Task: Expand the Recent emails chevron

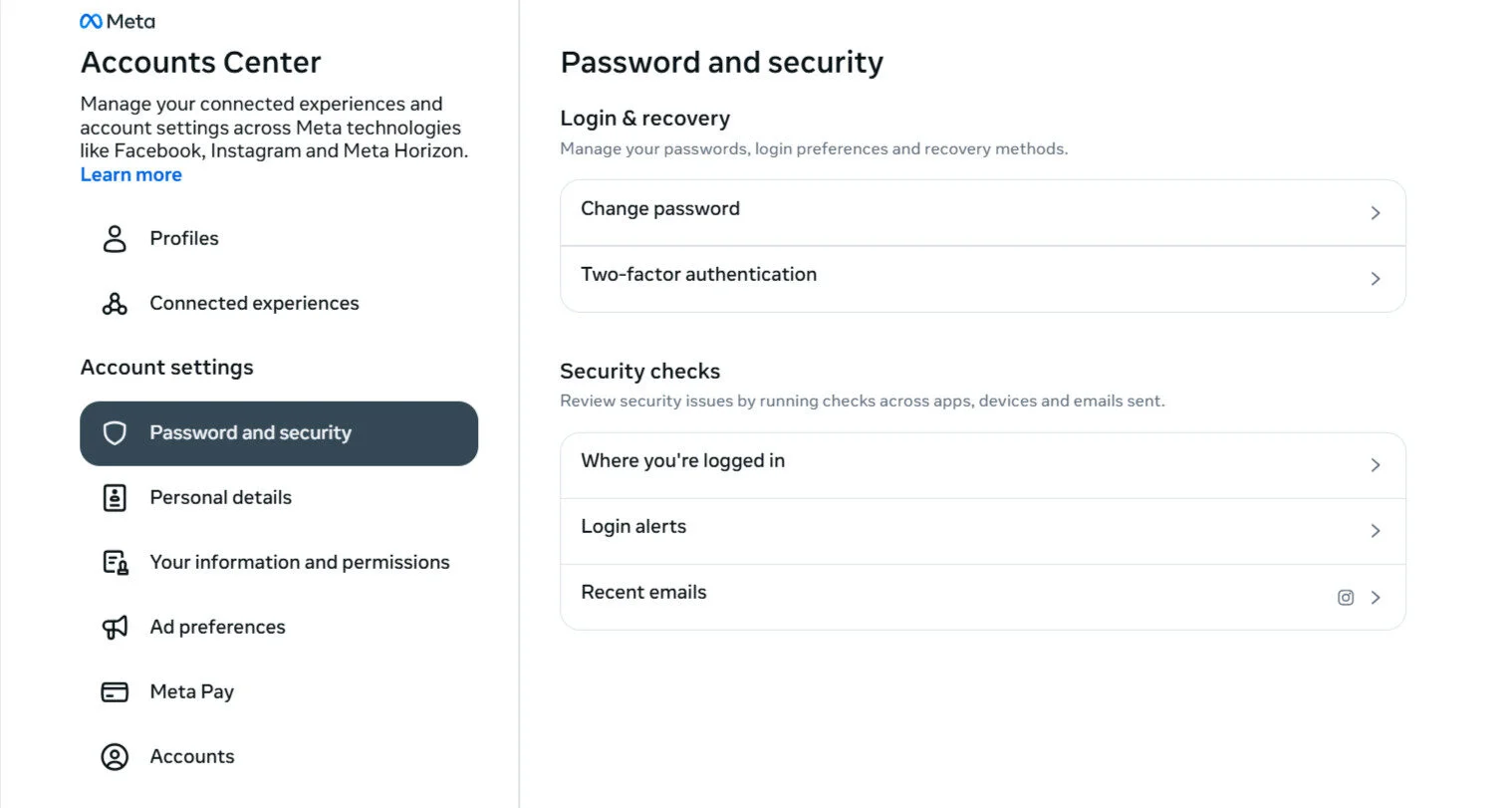Action: click(x=1376, y=597)
